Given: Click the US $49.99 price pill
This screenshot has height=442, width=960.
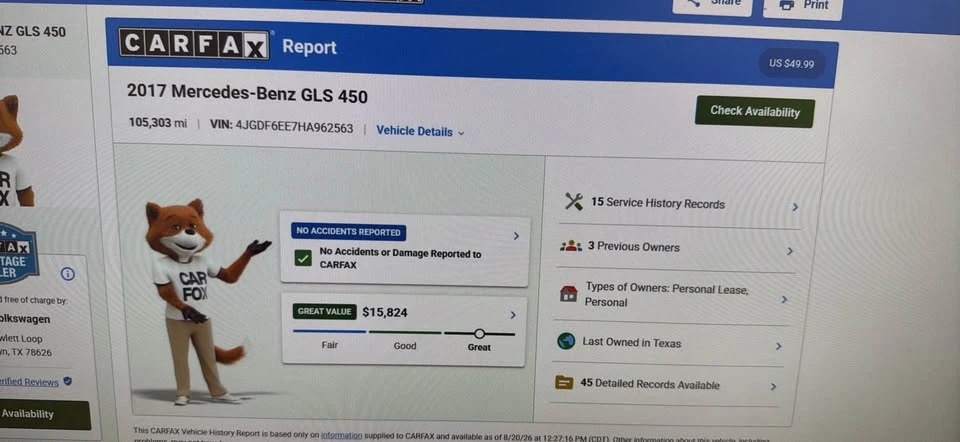Looking at the screenshot, I should [x=792, y=63].
